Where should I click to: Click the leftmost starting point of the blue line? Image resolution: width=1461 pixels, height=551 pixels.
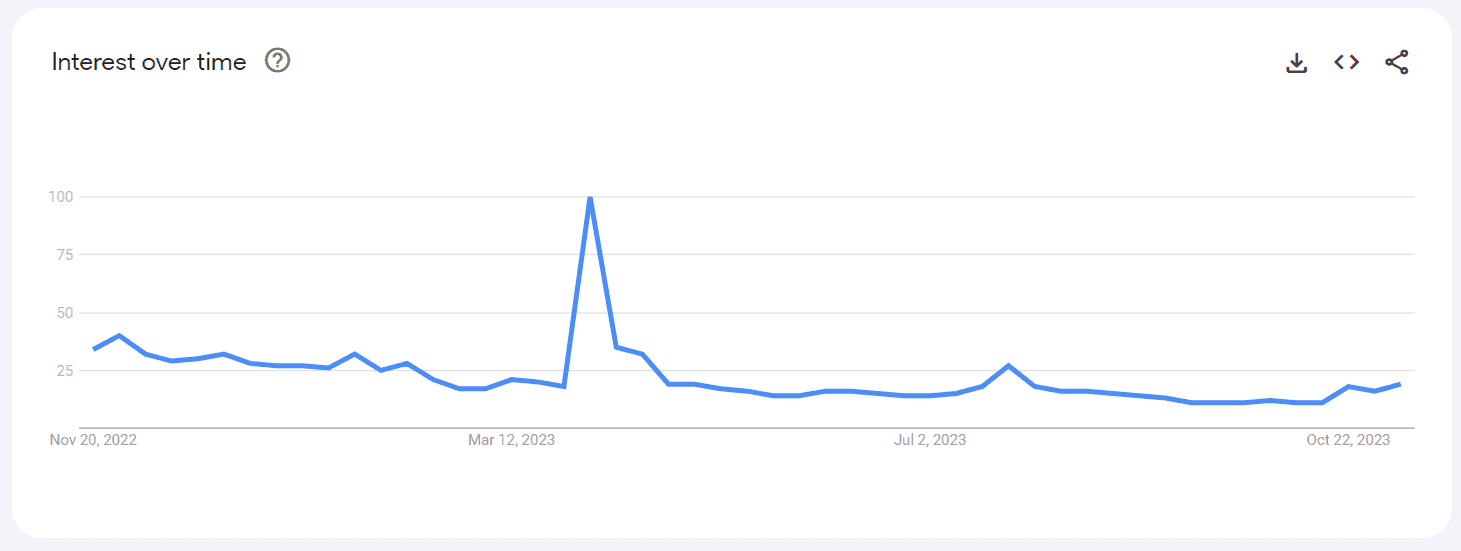pyautogui.click(x=94, y=349)
